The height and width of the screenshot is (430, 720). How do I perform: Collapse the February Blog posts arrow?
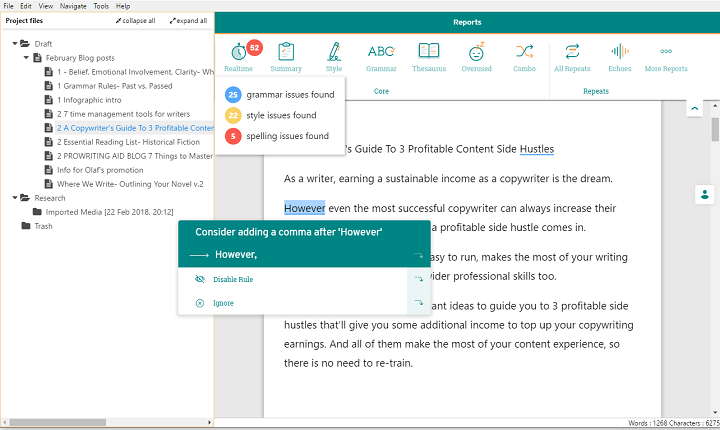(26, 58)
